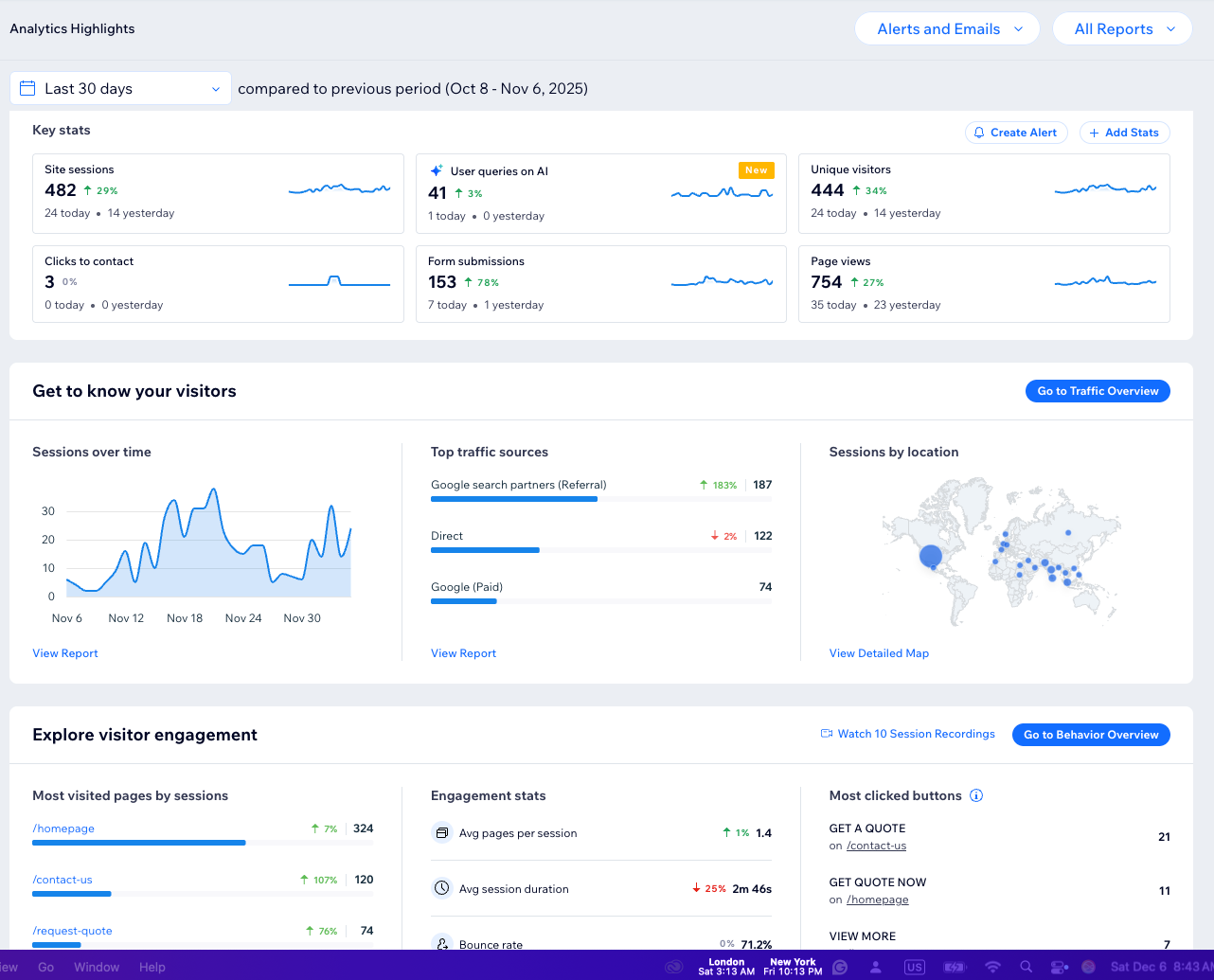Click the Go to Traffic Overview button
The image size is (1214, 980).
(x=1098, y=391)
